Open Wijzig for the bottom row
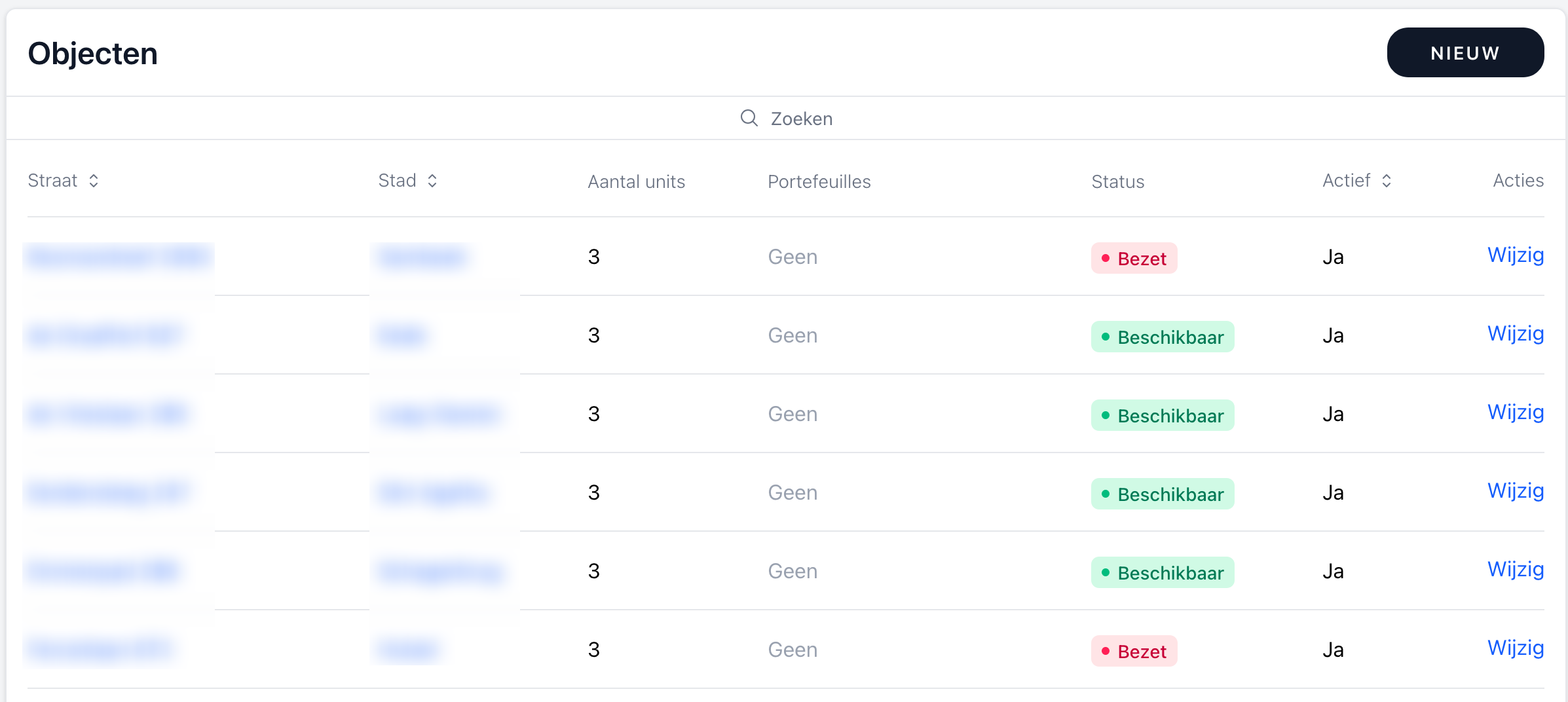Image resolution: width=1568 pixels, height=702 pixels. point(1516,648)
